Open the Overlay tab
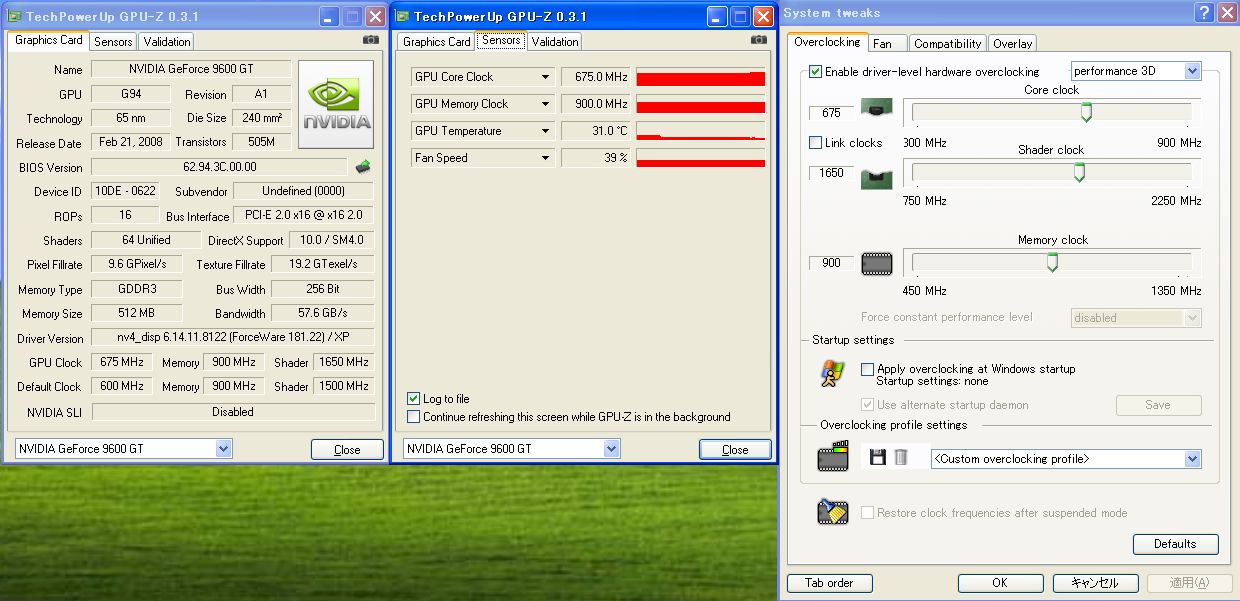Viewport: 1240px width, 601px height. point(1013,43)
